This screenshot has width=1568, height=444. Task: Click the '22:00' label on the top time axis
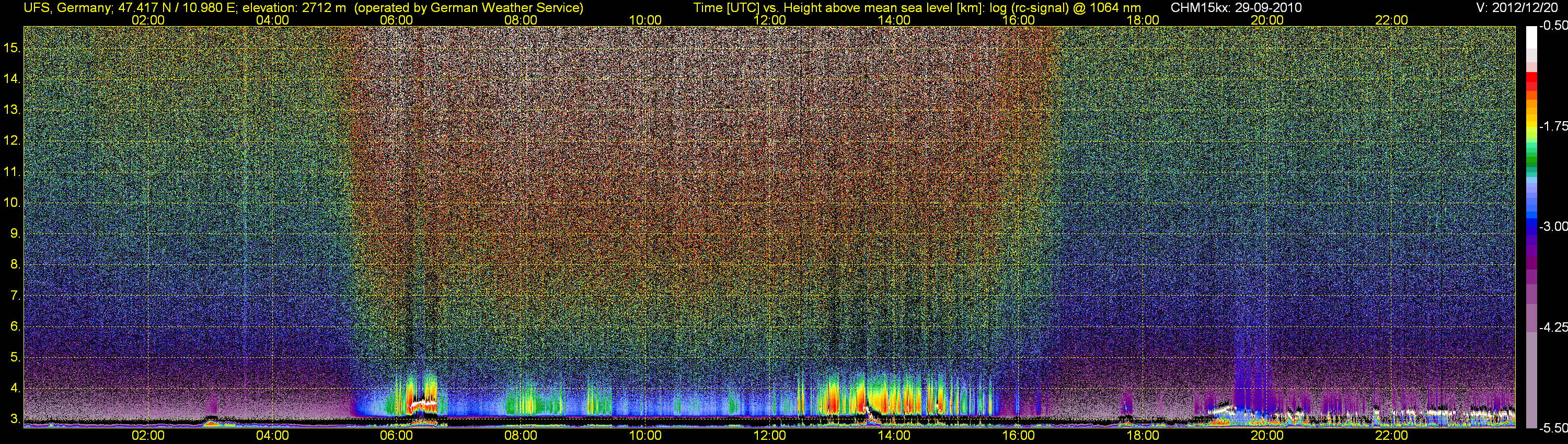1391,20
